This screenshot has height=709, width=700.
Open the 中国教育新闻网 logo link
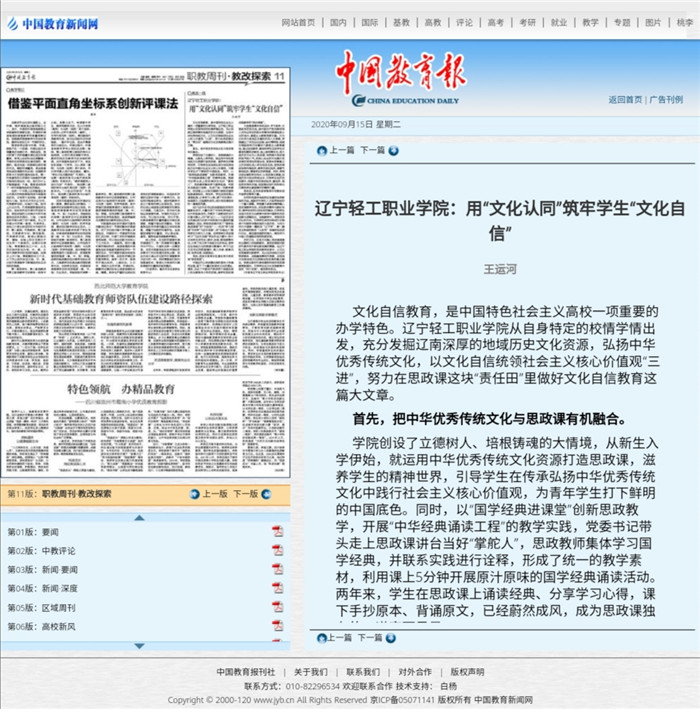(52, 23)
